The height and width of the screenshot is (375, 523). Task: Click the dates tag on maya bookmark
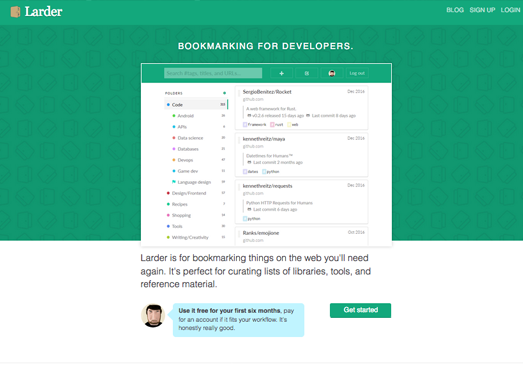click(x=250, y=171)
